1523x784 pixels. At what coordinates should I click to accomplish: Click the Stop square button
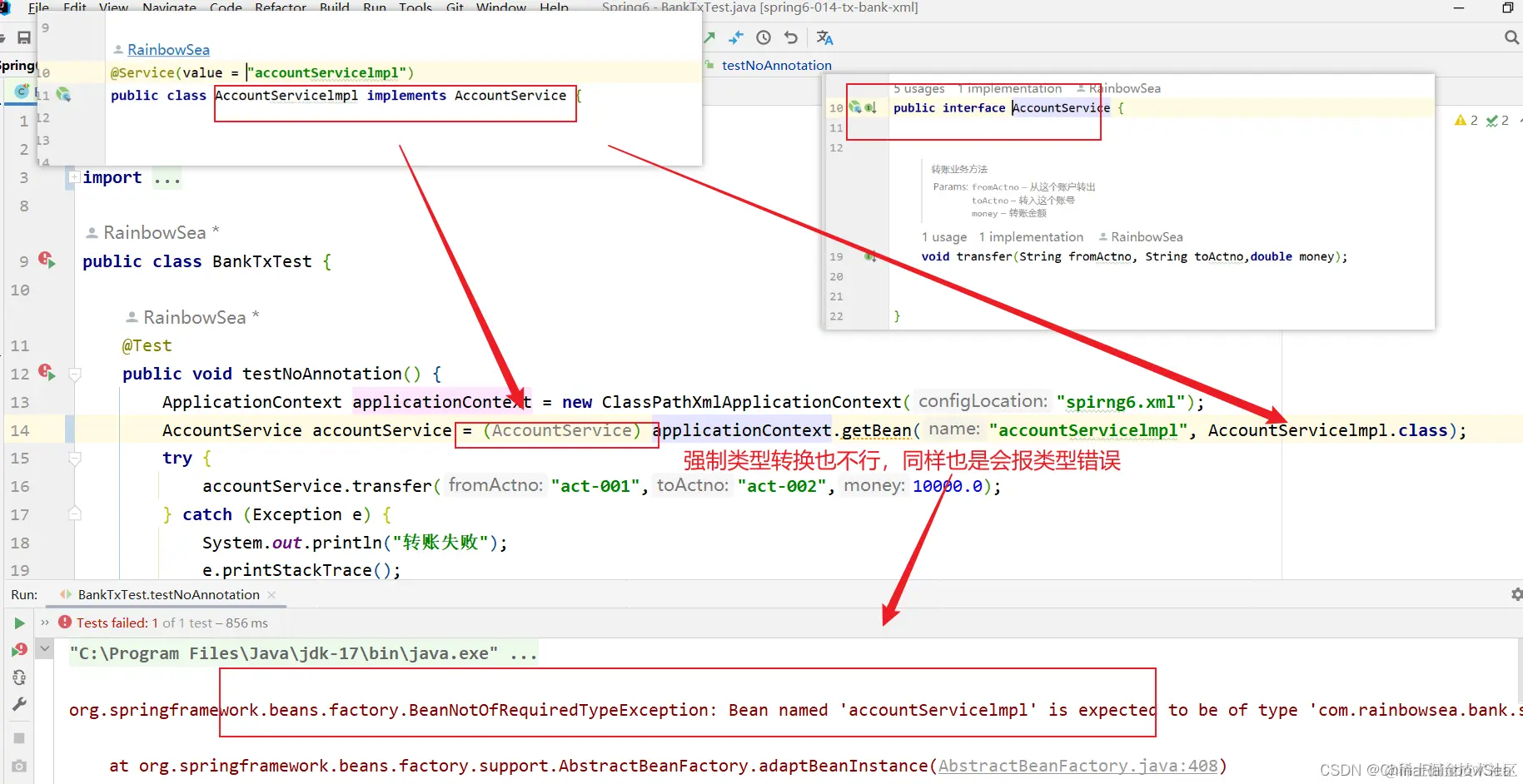[x=19, y=738]
